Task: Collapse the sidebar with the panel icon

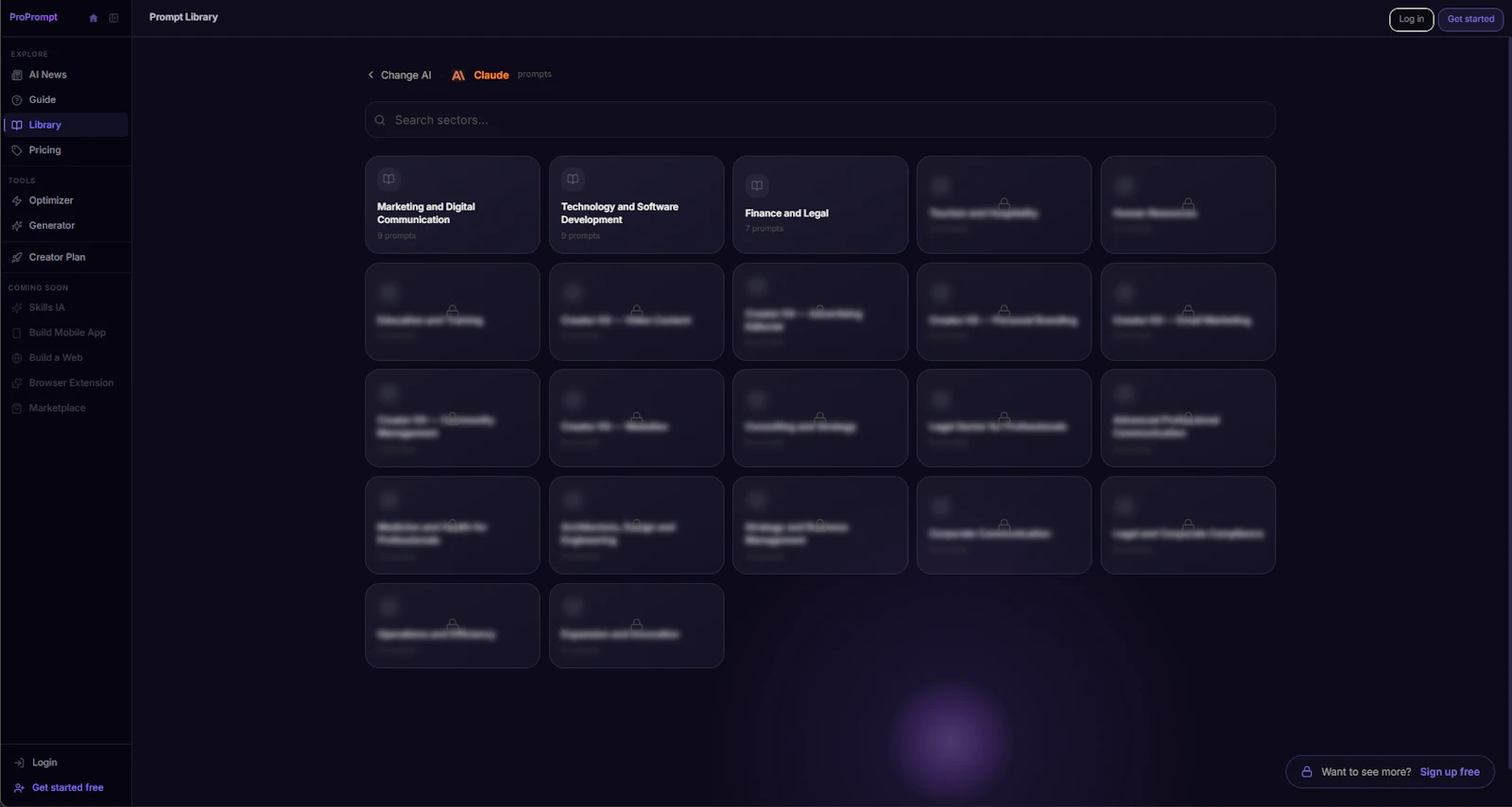Action: tap(114, 18)
